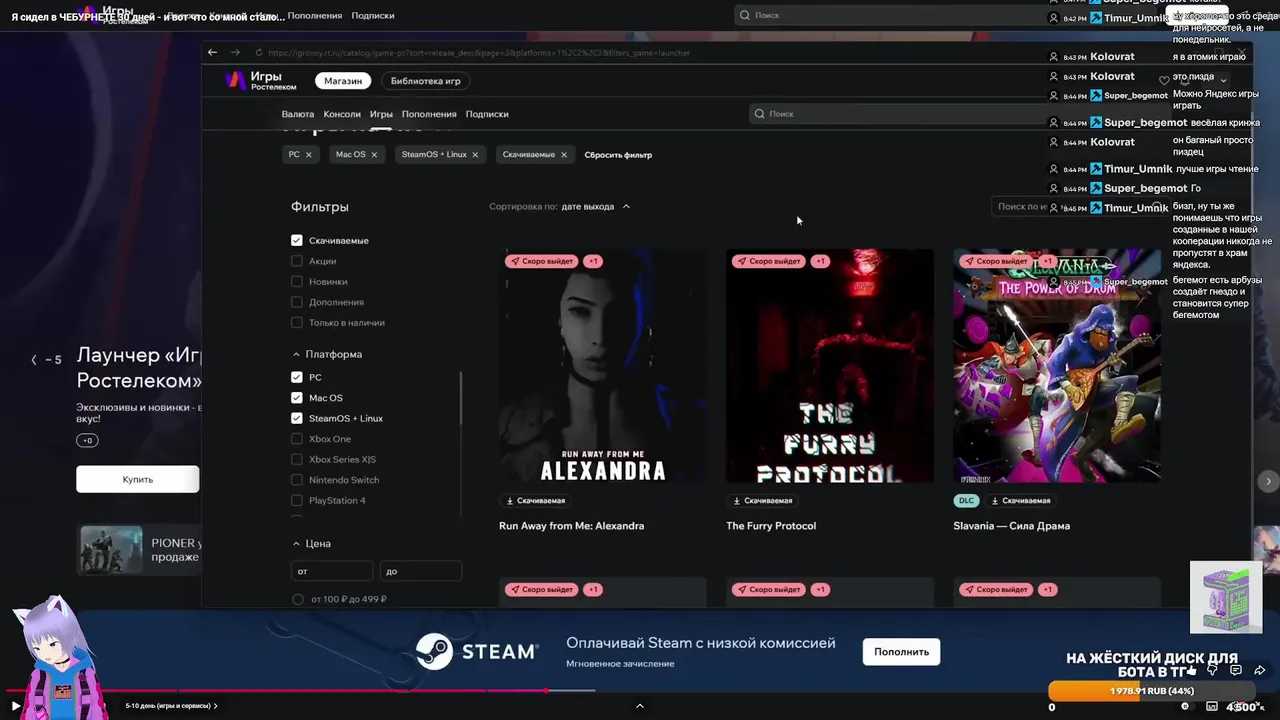Uncheck the Mac OS platform checkbox
This screenshot has height=720, width=1280.
[297, 398]
